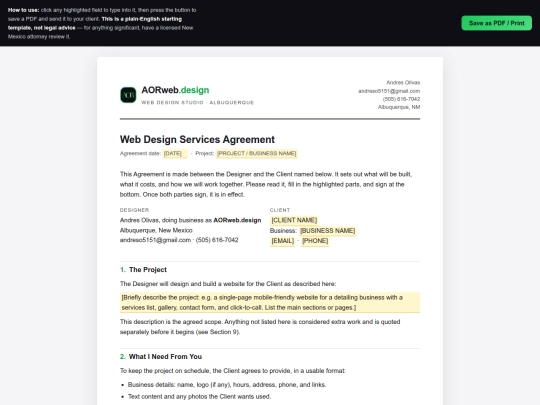
Task: Edit the [DATE] agreement date field
Action: point(175,153)
